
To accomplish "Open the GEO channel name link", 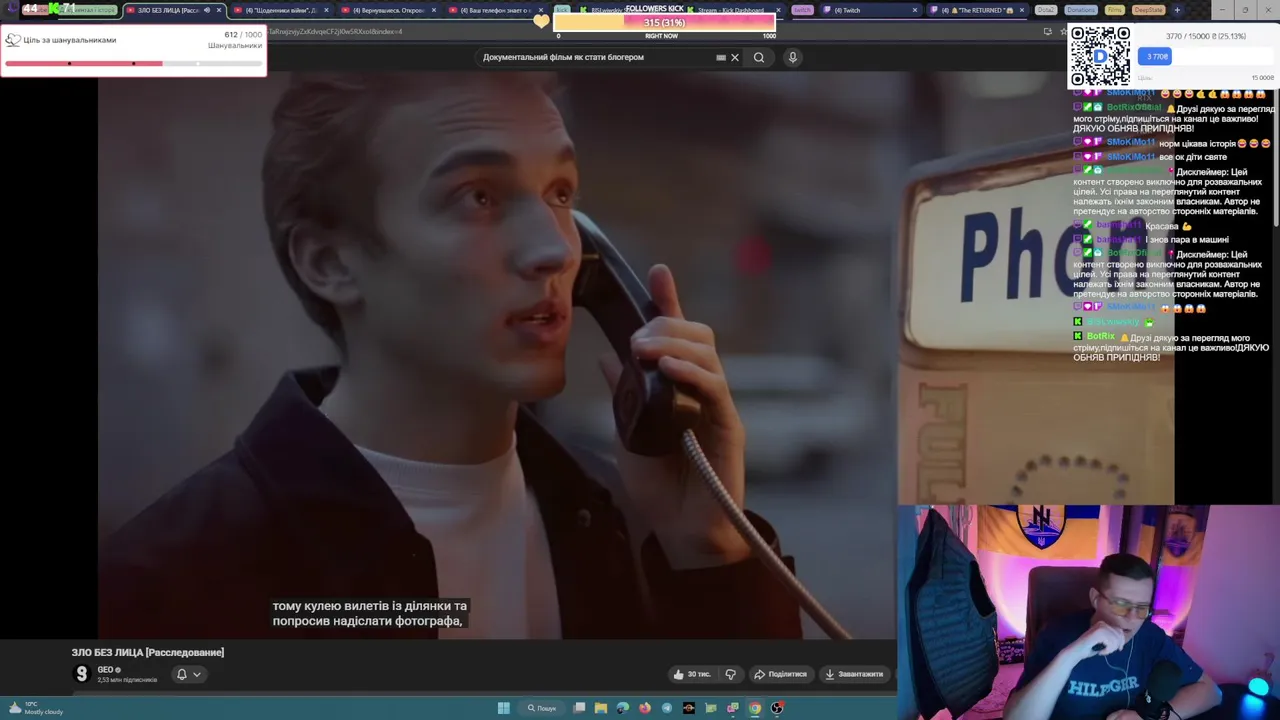I will [105, 670].
